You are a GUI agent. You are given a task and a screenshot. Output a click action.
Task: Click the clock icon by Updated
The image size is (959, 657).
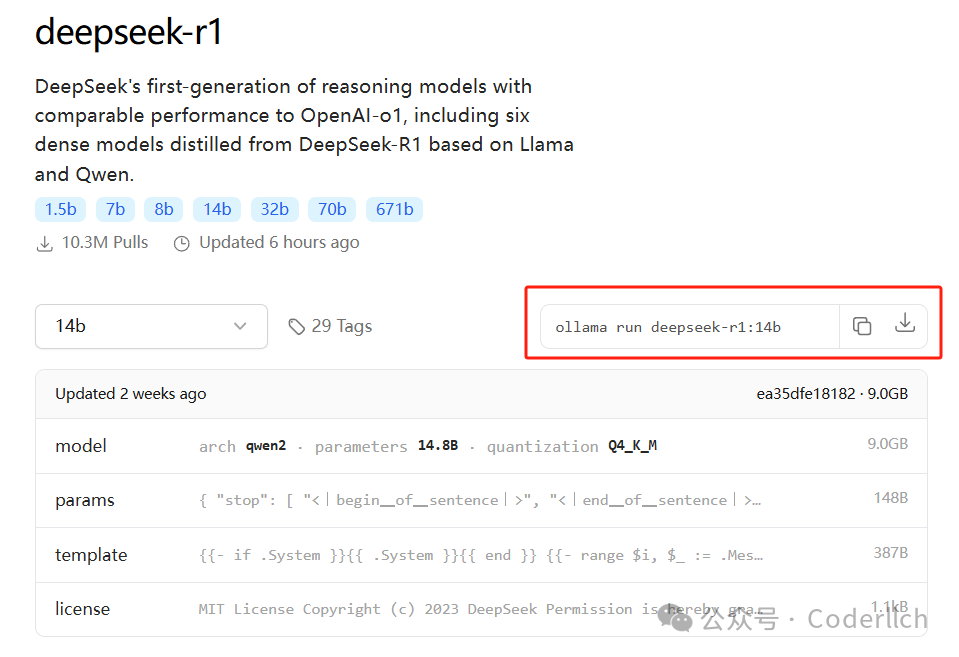tap(182, 243)
